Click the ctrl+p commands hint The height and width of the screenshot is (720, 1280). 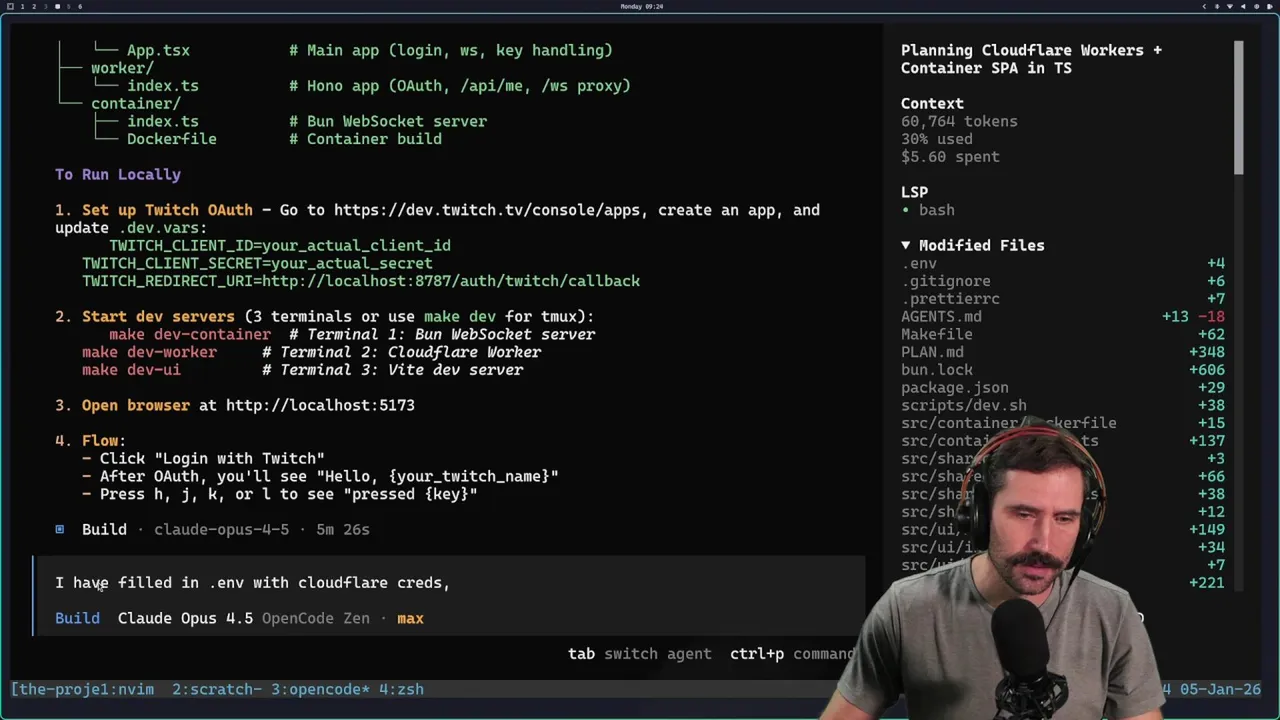click(792, 654)
